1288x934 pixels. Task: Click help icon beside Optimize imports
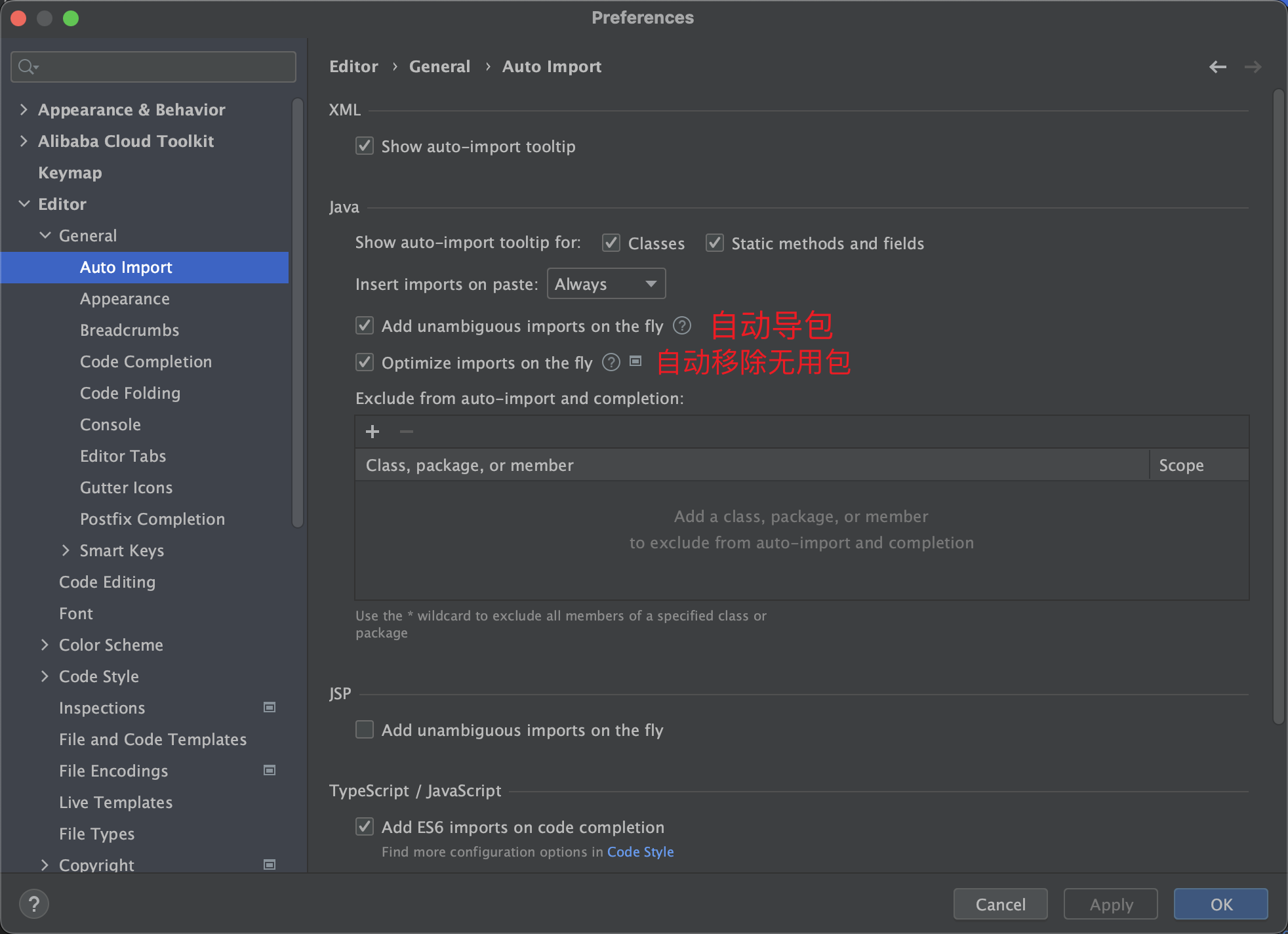[611, 362]
